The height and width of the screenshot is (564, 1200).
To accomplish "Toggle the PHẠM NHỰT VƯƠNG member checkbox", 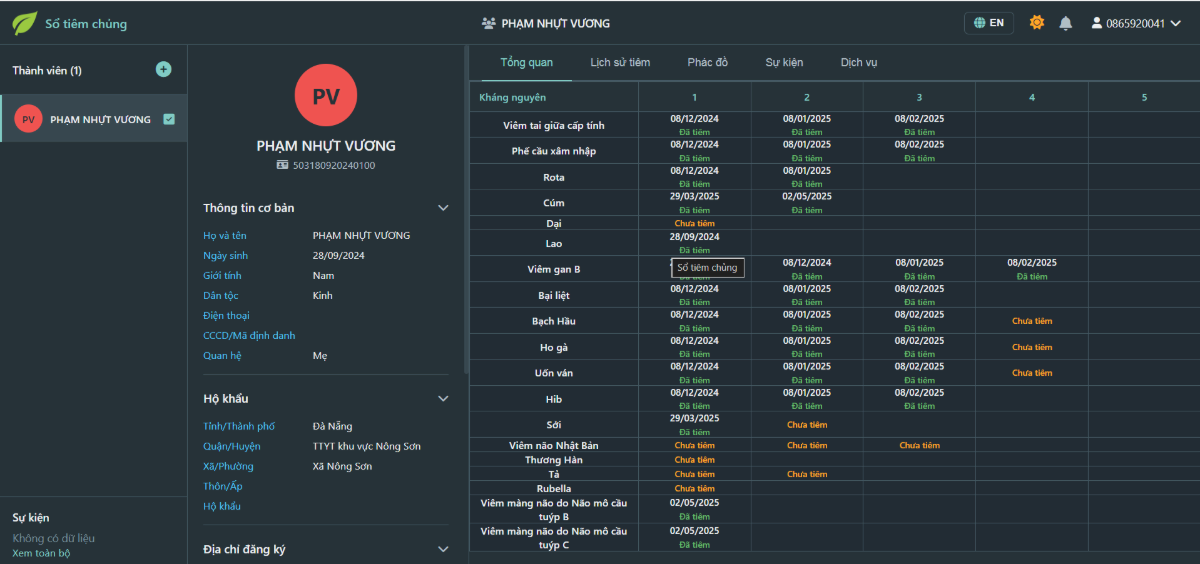I will tap(169, 119).
